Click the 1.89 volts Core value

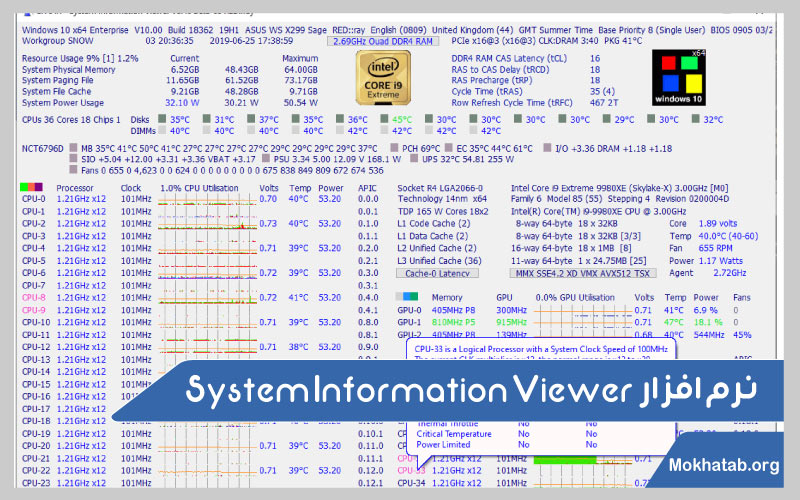(x=718, y=223)
